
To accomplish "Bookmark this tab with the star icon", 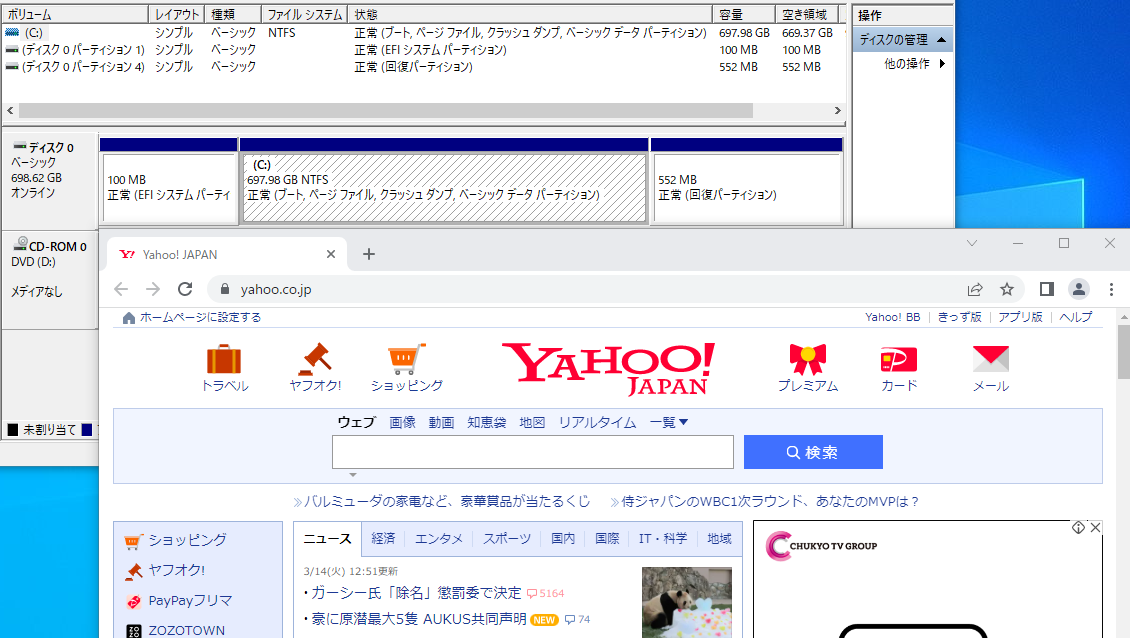I will tap(1007, 289).
